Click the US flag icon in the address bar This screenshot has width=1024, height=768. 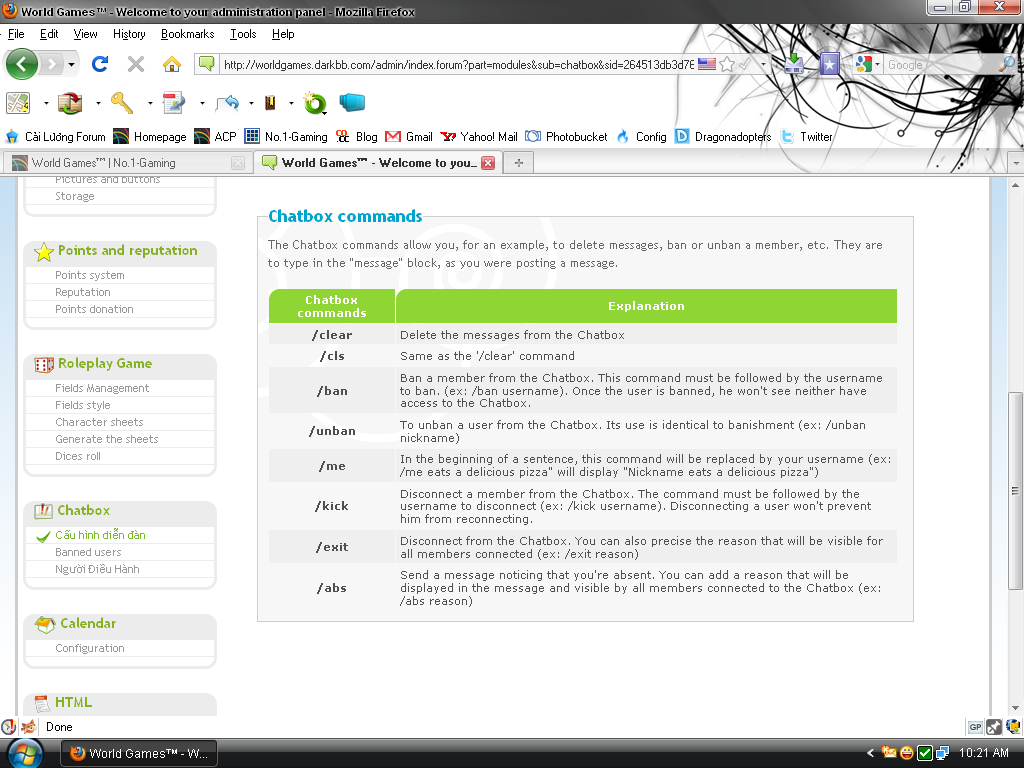[707, 64]
